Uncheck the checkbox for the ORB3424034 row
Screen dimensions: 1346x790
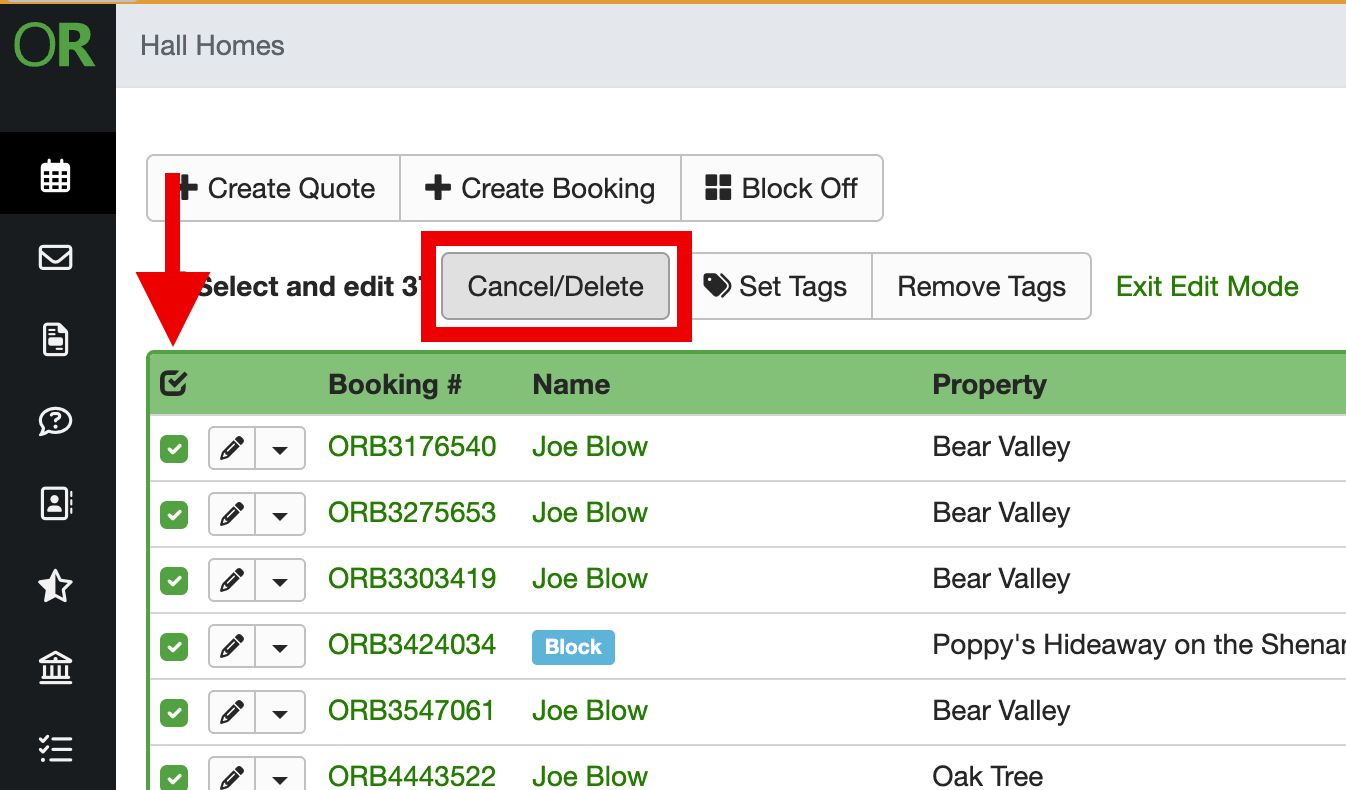pyautogui.click(x=174, y=647)
